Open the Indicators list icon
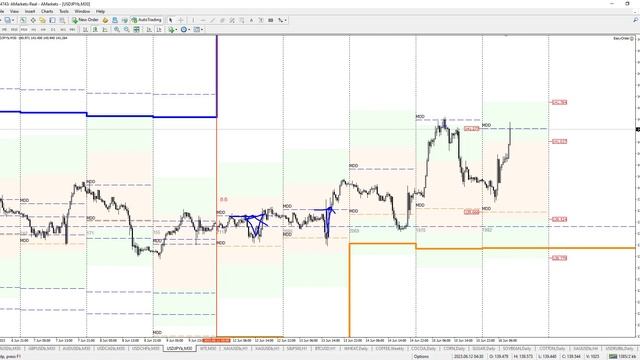 (x=171, y=29)
